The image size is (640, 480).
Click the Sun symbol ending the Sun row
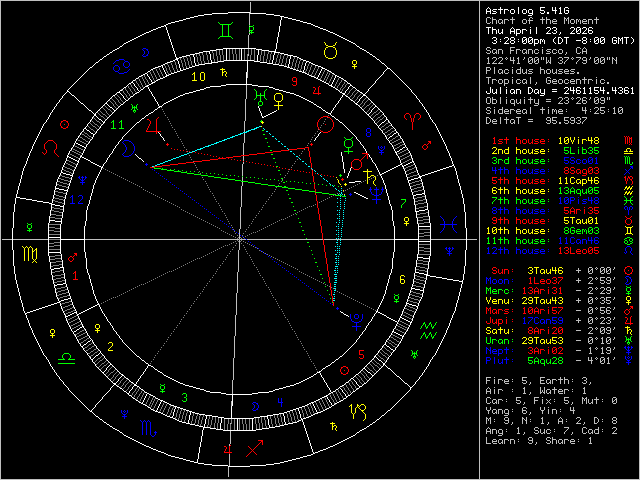click(629, 271)
